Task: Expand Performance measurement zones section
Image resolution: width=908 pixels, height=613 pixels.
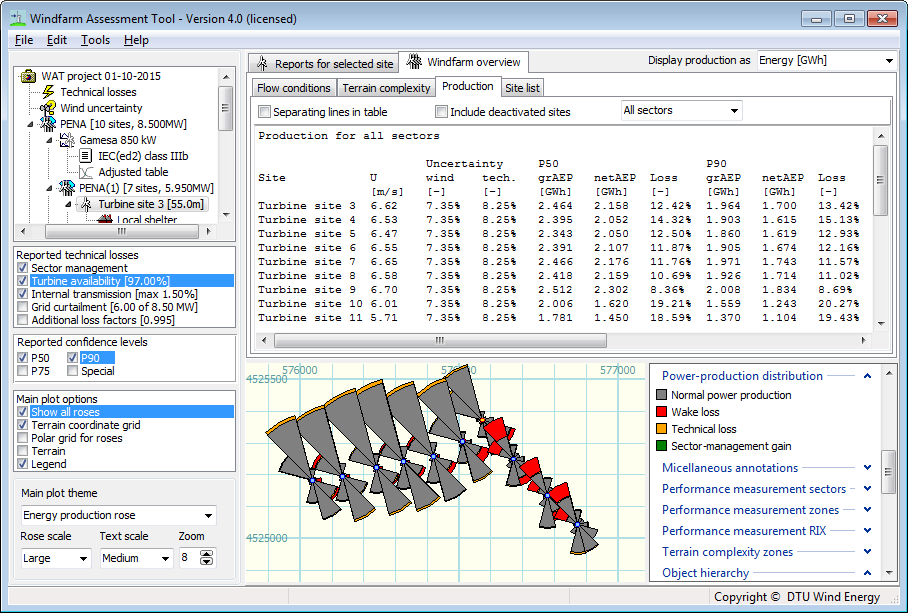Action: pos(867,509)
